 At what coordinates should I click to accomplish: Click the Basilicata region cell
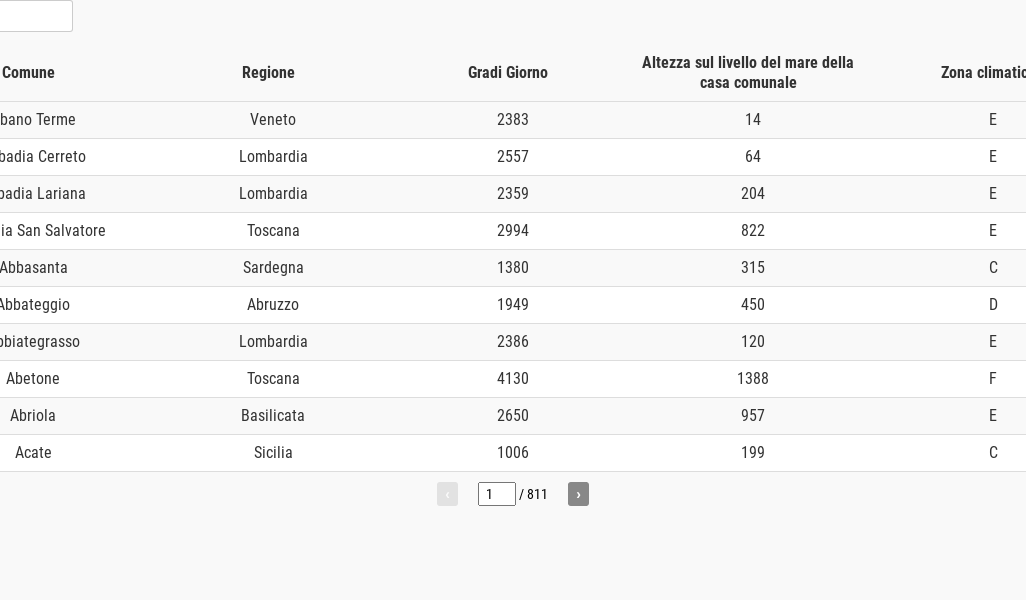point(273,415)
